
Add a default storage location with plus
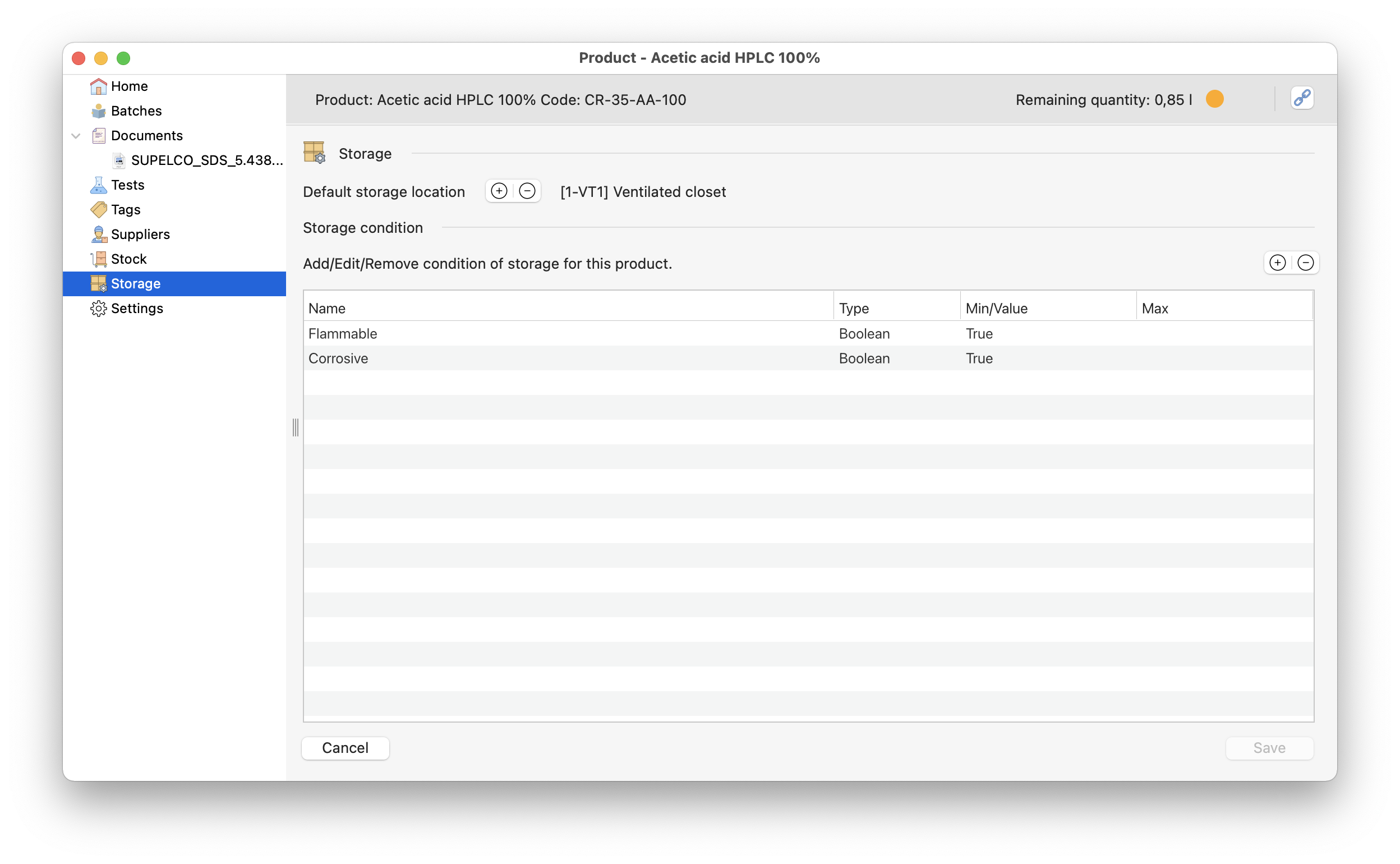(x=499, y=191)
